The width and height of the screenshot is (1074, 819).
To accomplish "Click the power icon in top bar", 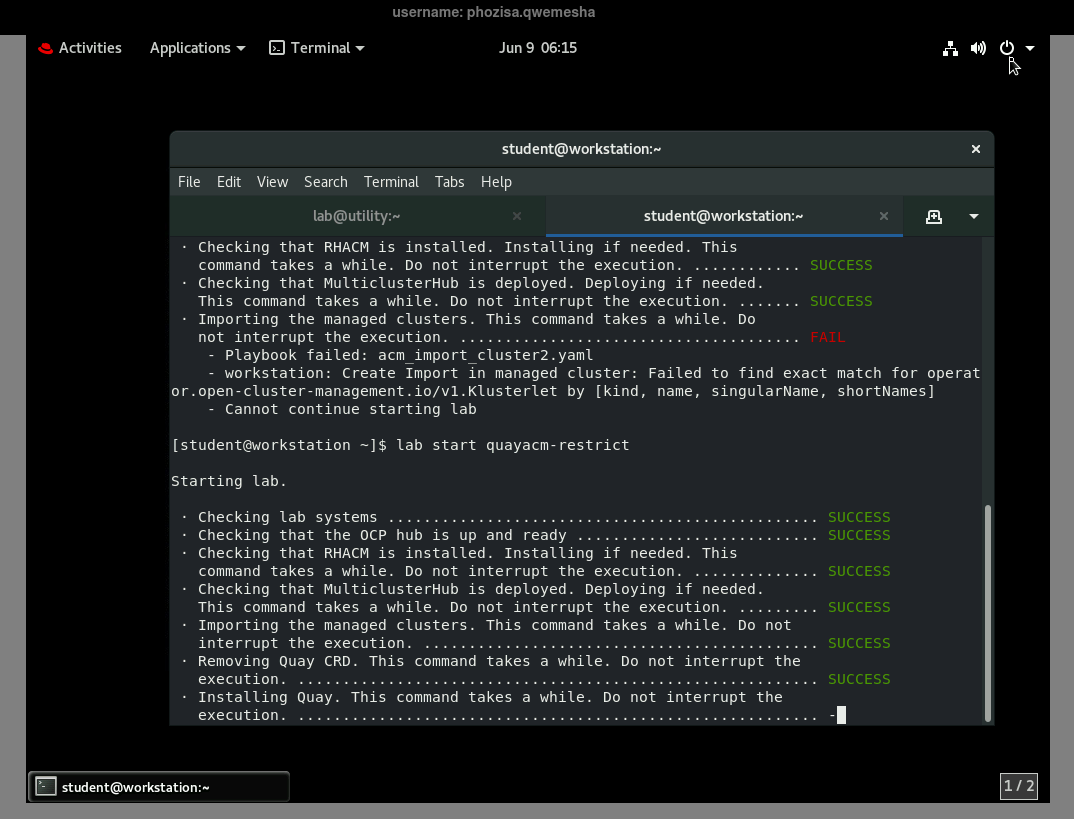I will 1007,48.
